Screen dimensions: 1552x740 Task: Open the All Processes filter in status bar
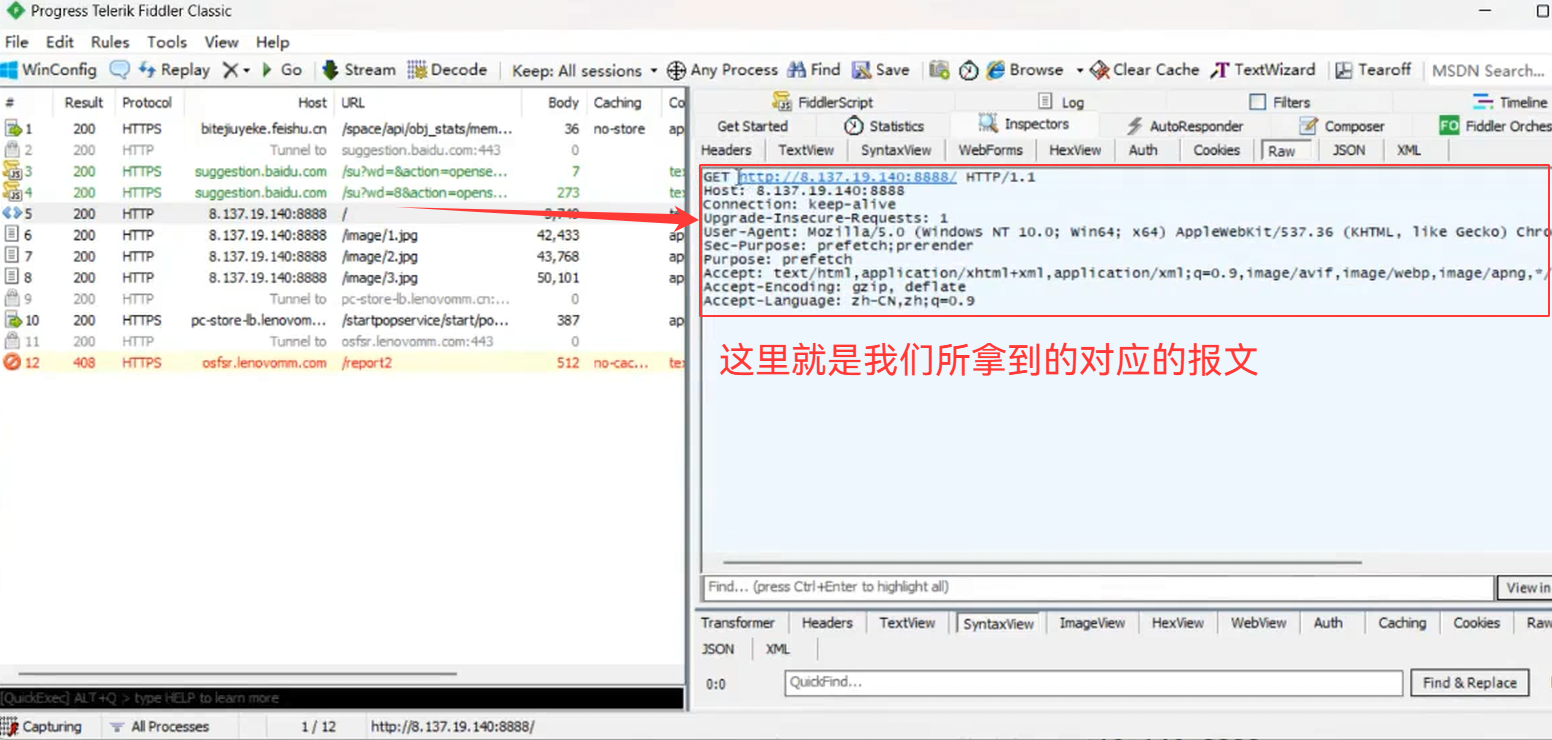pyautogui.click(x=160, y=727)
